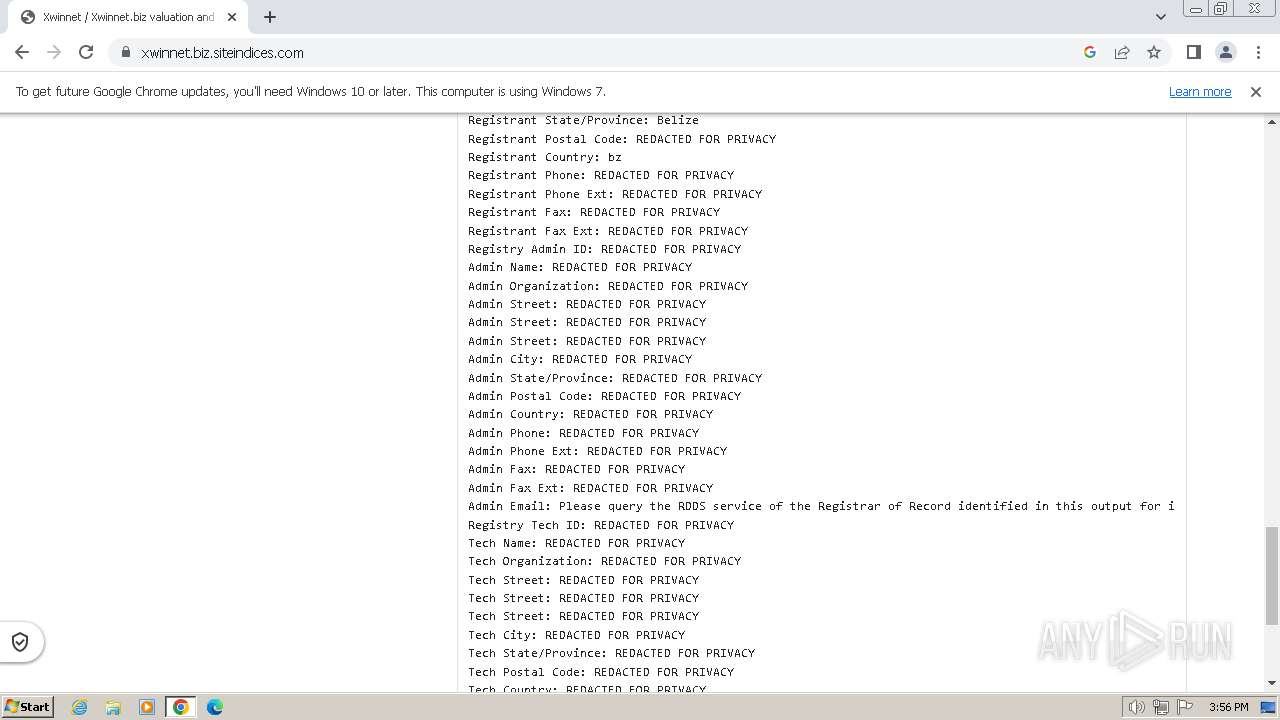1280x720 pixels.
Task: Select 'Admin Fax Ext' line
Action: (x=590, y=488)
